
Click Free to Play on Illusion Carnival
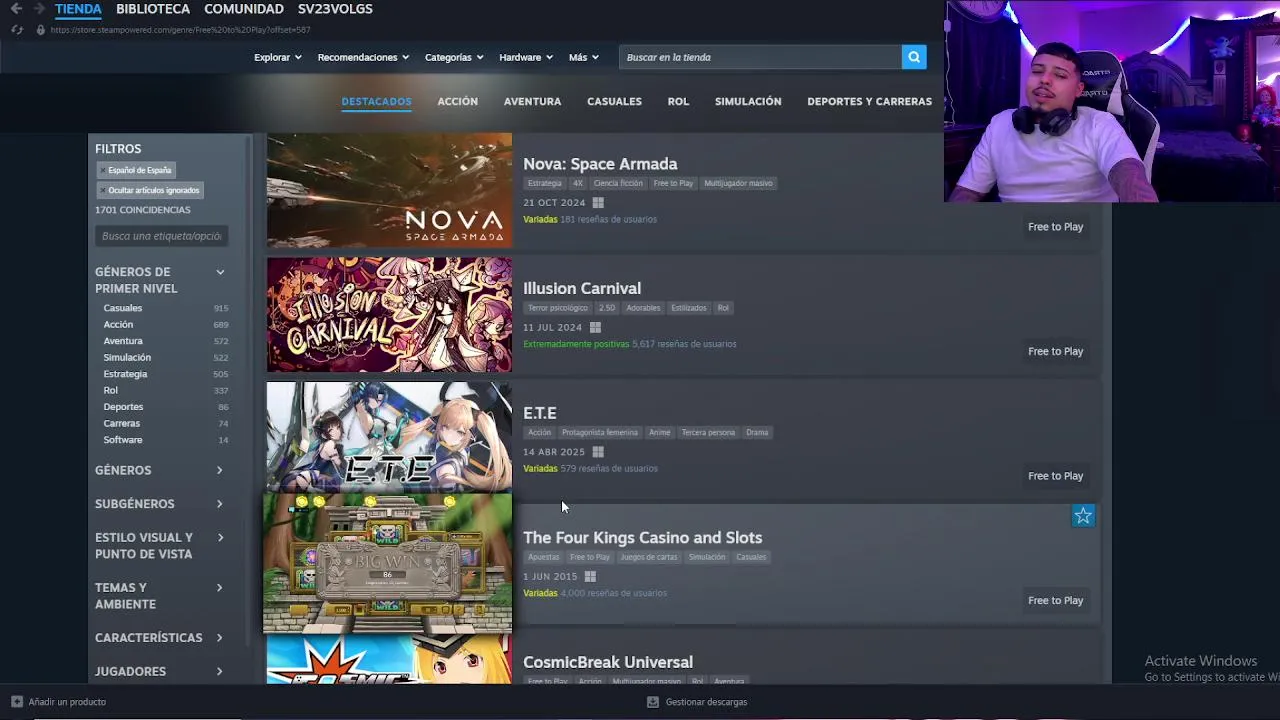click(x=1055, y=351)
